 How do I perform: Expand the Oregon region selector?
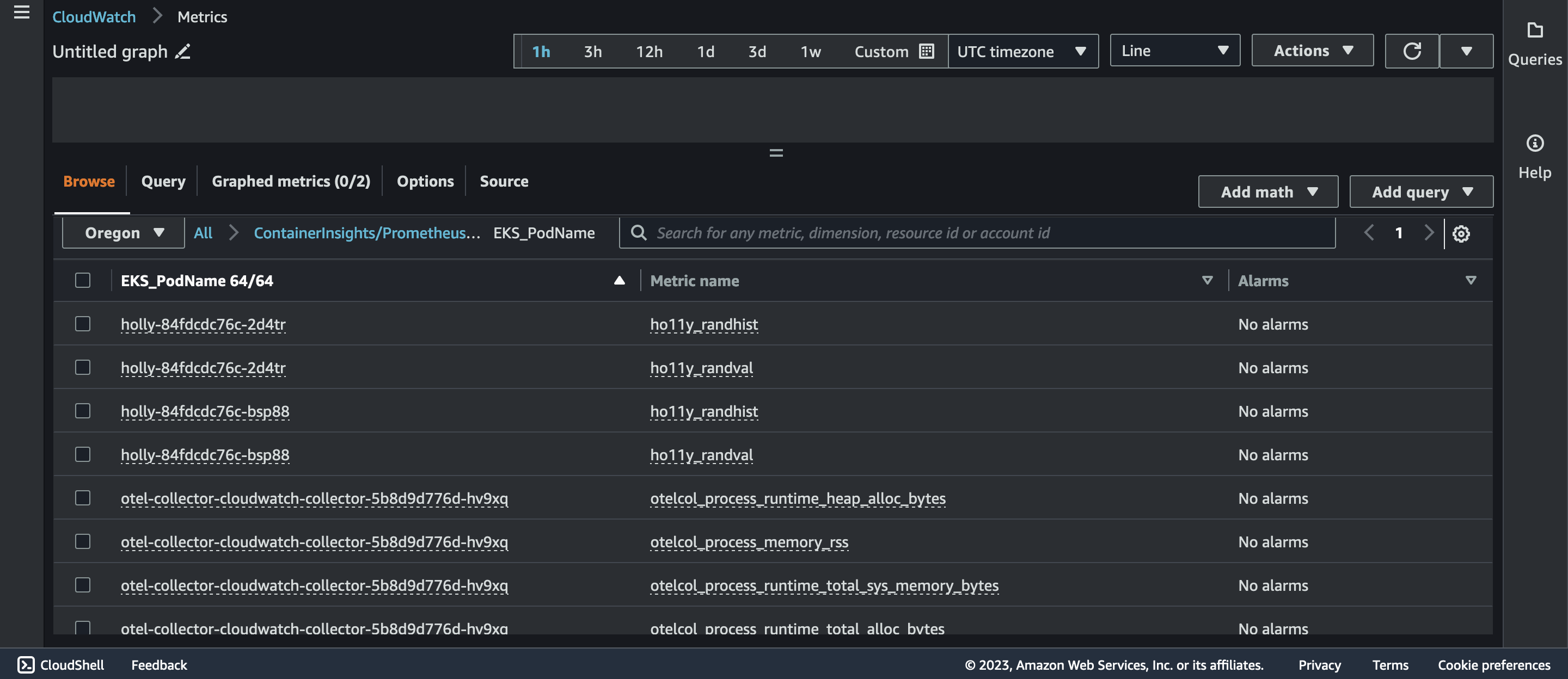coord(124,233)
